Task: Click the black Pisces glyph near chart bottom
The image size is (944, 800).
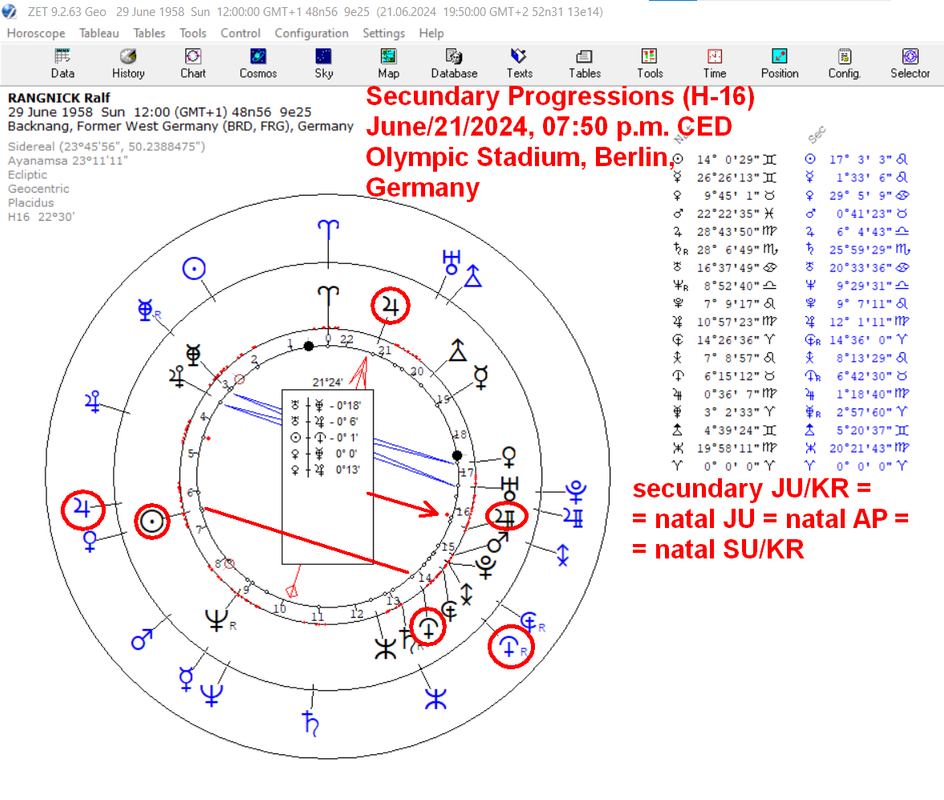Action: point(385,648)
